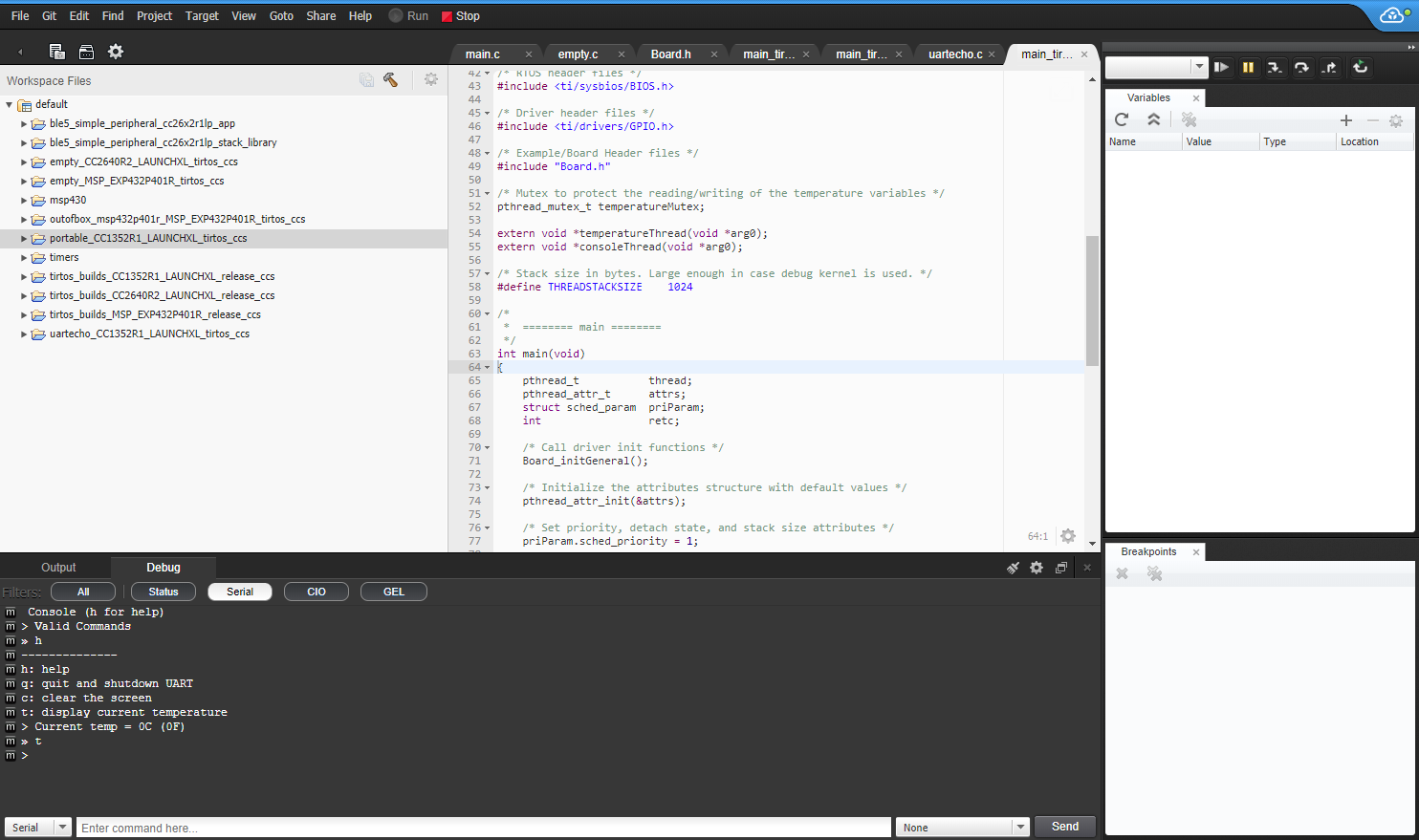
Task: Enable the CIO filter
Action: (x=317, y=591)
